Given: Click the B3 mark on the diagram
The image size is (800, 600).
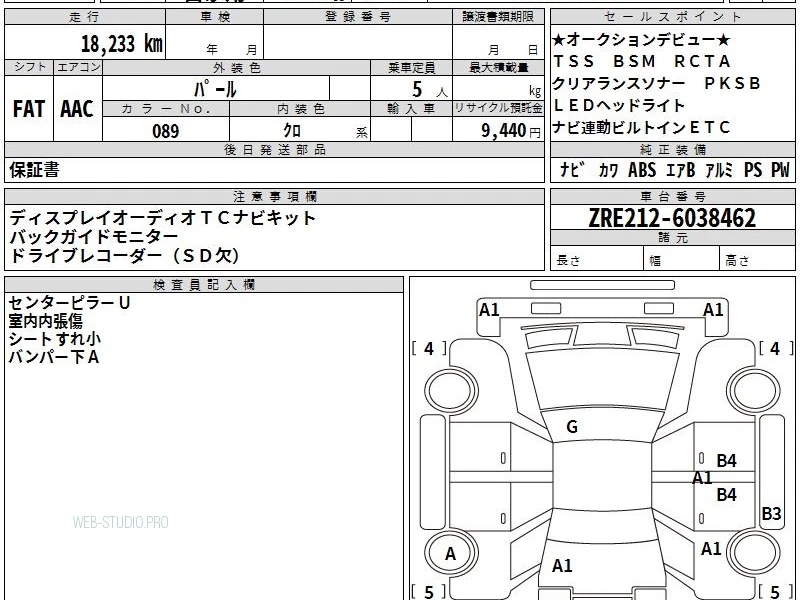Looking at the screenshot, I should (x=771, y=513).
